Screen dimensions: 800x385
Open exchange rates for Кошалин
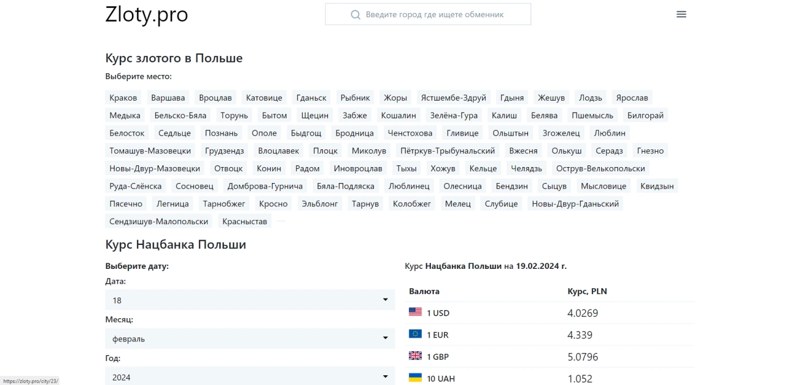tap(398, 115)
